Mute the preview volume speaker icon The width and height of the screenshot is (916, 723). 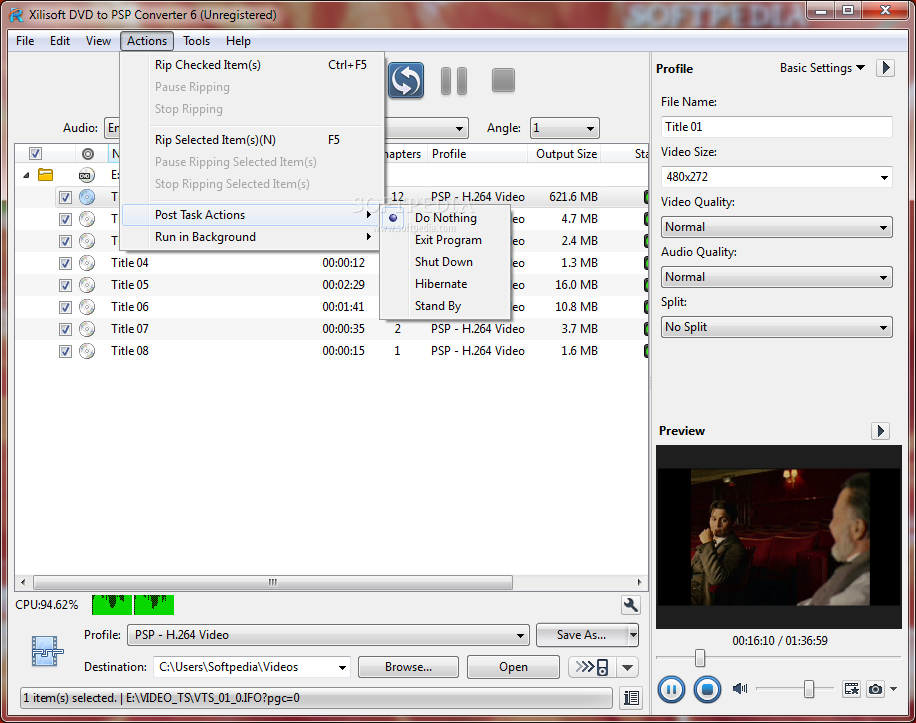(x=740, y=689)
